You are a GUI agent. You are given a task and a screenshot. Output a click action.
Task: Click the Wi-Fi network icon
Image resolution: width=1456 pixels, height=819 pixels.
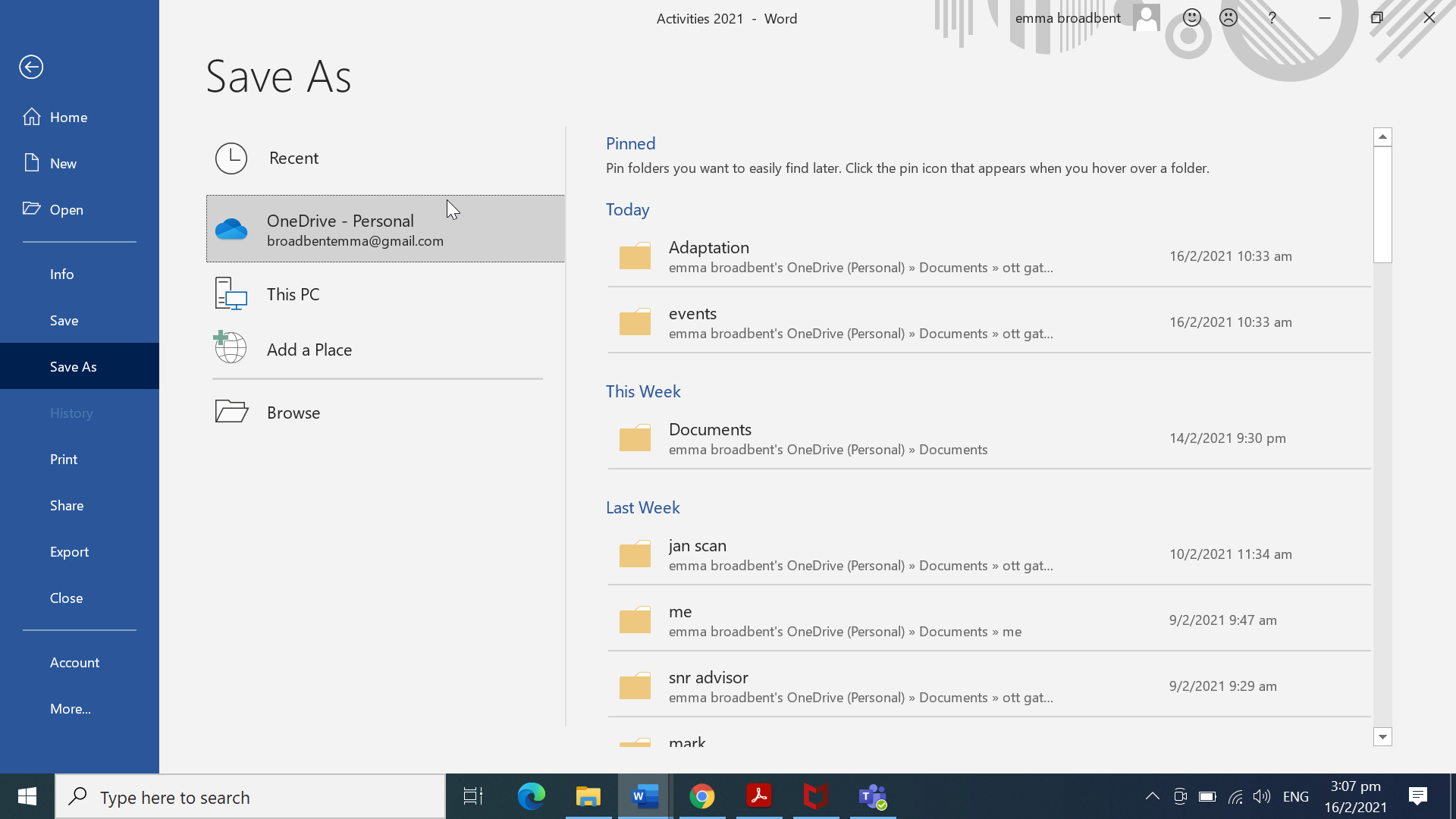tap(1235, 796)
